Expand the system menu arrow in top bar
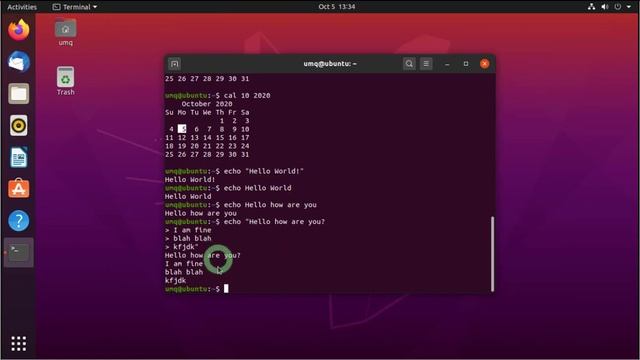Image resolution: width=640 pixels, height=360 pixels. click(x=629, y=7)
